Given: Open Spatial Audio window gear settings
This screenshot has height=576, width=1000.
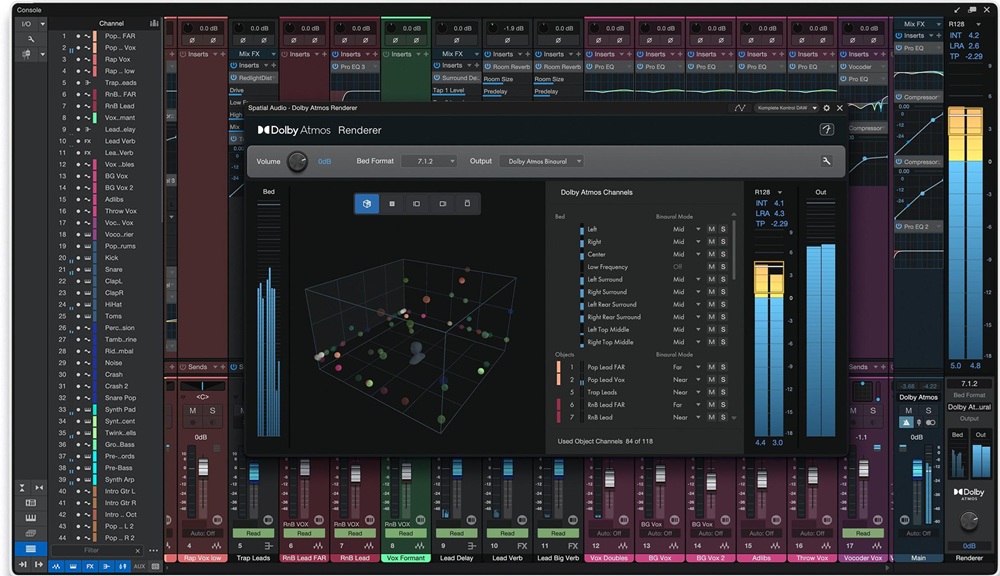Looking at the screenshot, I should pyautogui.click(x=826, y=108).
